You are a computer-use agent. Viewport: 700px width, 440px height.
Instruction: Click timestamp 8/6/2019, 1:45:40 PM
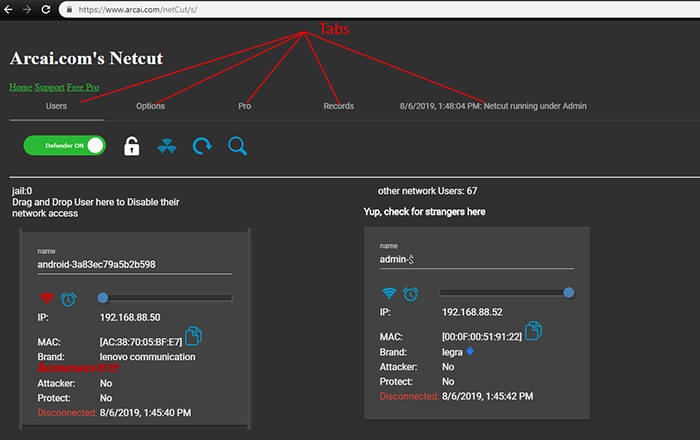(x=146, y=413)
